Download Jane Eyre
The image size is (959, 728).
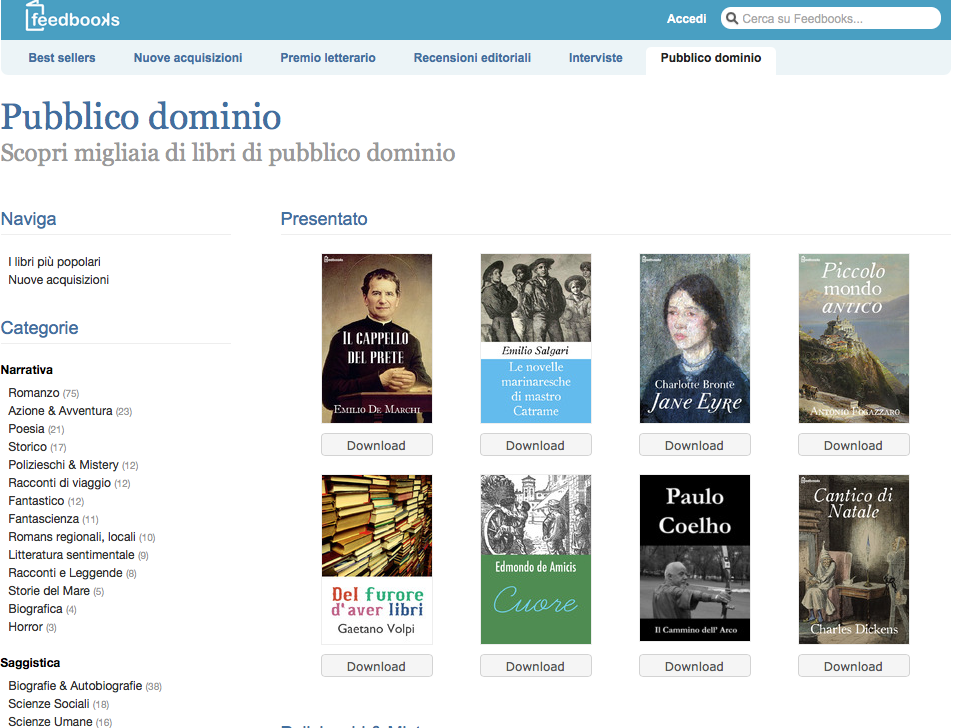pos(695,445)
